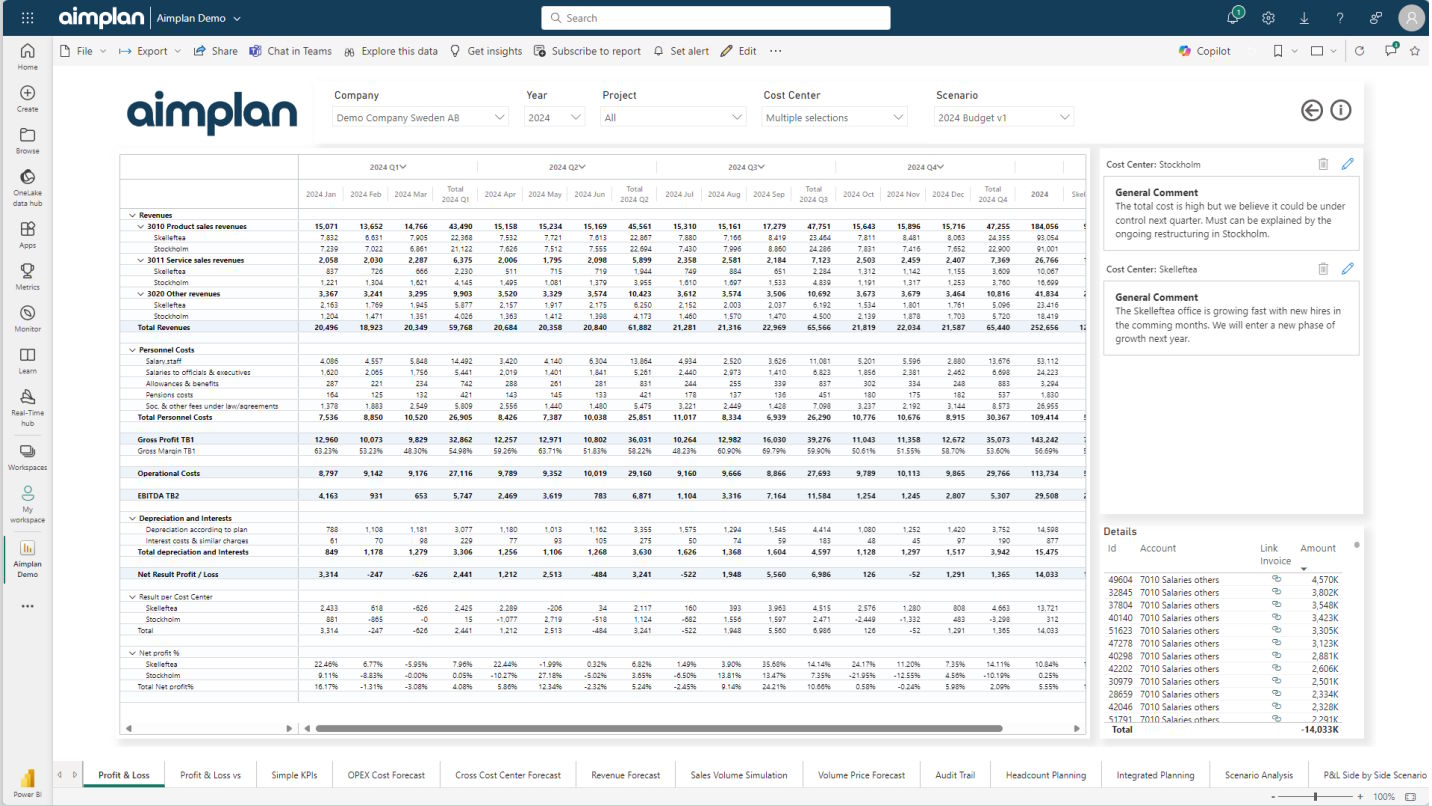
Task: Switch to Headcount Planning tab
Action: point(1045,775)
